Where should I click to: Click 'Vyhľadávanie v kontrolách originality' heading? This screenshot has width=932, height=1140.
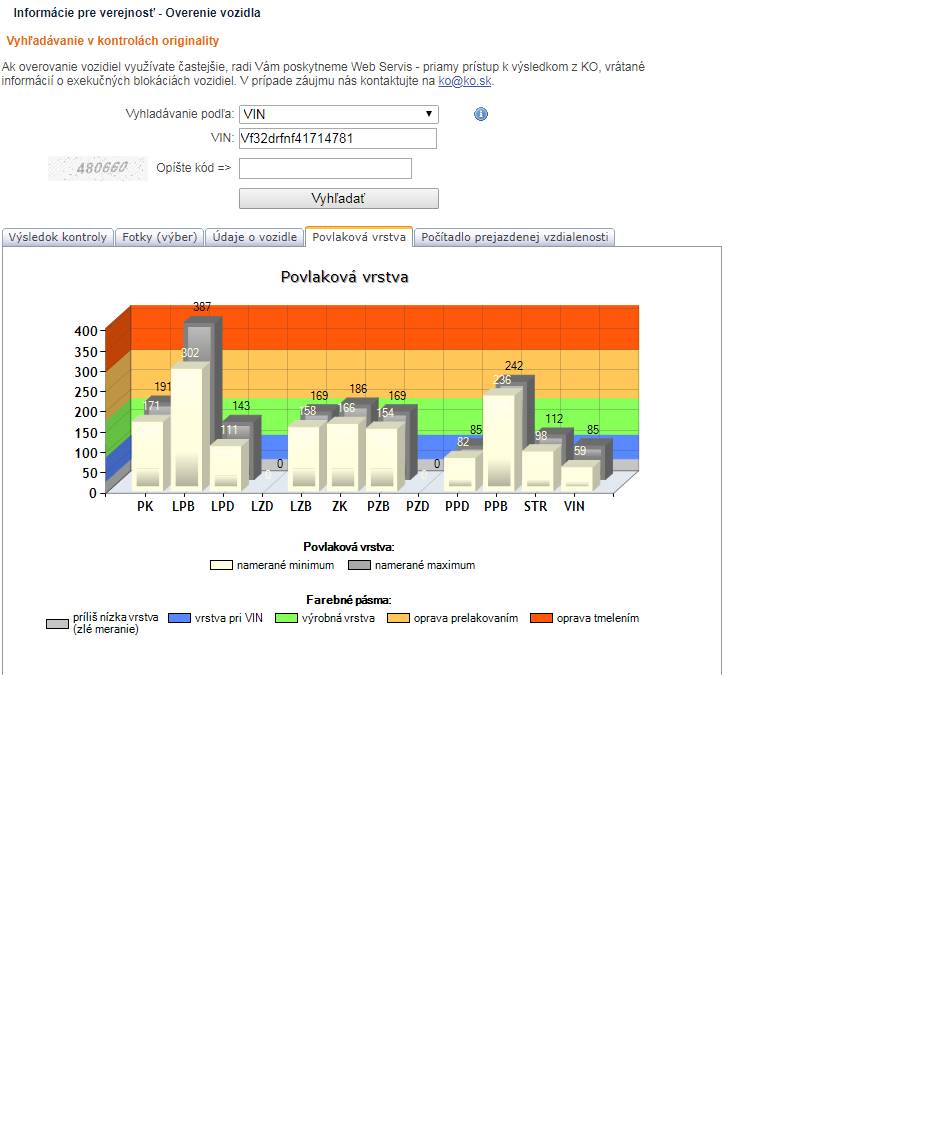(113, 41)
